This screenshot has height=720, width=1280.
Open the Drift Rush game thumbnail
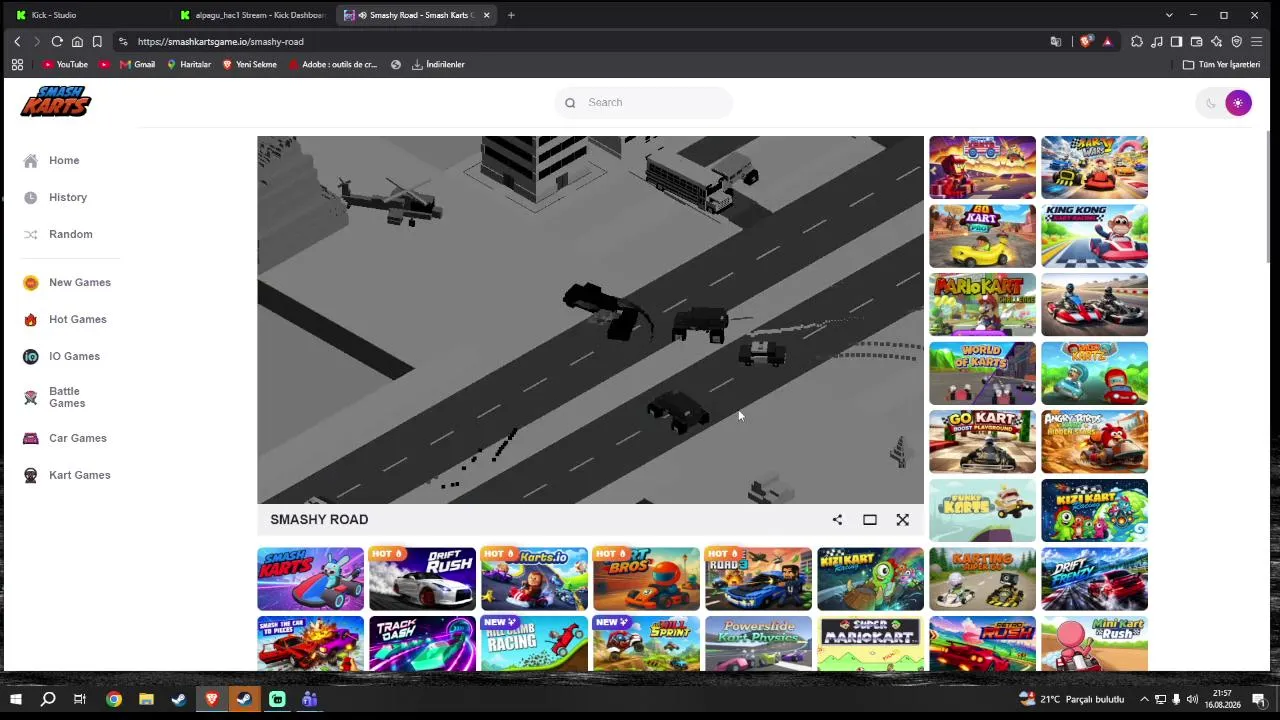click(423, 578)
